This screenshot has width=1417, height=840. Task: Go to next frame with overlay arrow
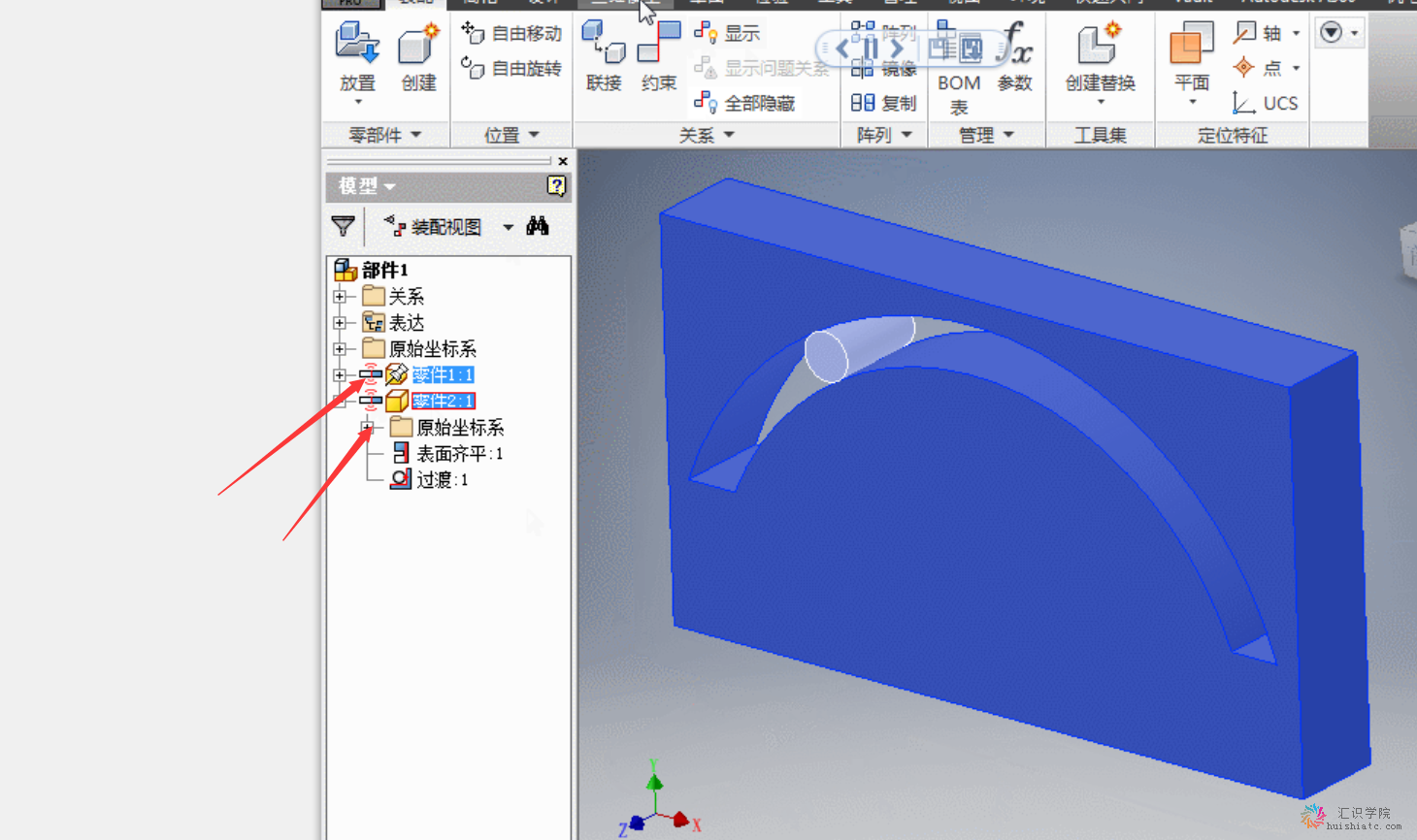pos(899,47)
